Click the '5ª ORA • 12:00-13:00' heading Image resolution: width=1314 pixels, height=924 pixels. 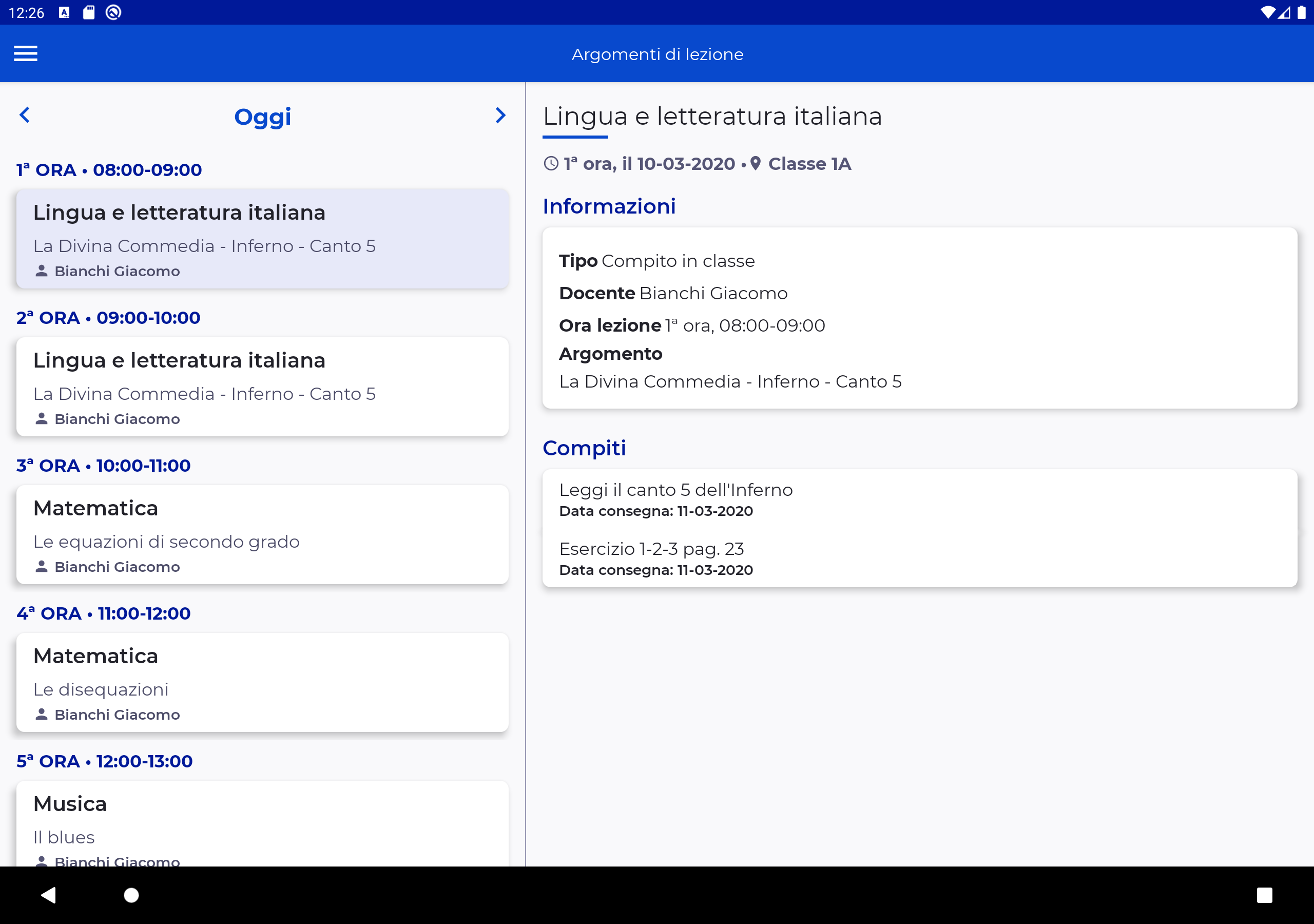105,761
